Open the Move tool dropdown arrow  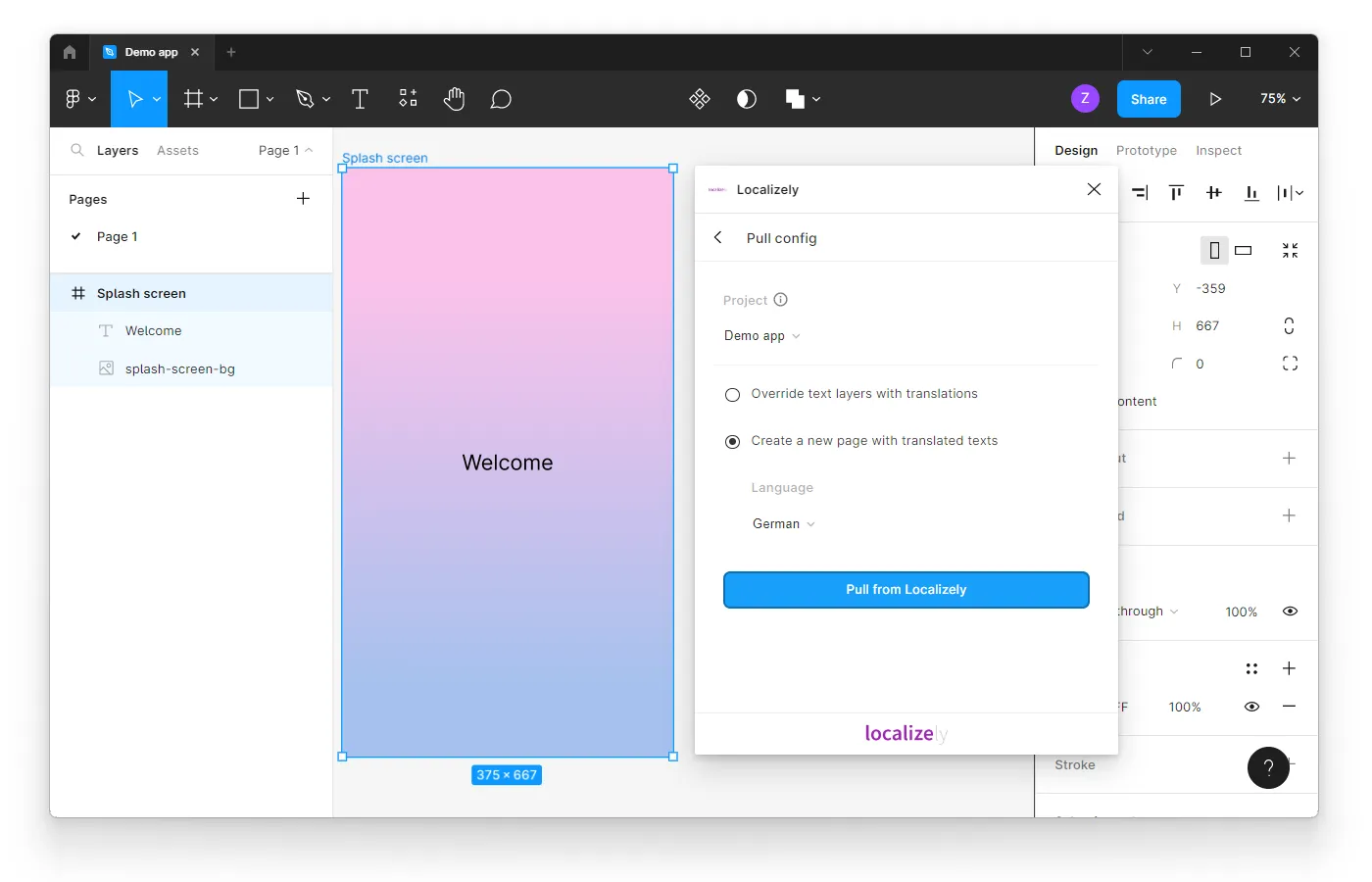click(156, 99)
